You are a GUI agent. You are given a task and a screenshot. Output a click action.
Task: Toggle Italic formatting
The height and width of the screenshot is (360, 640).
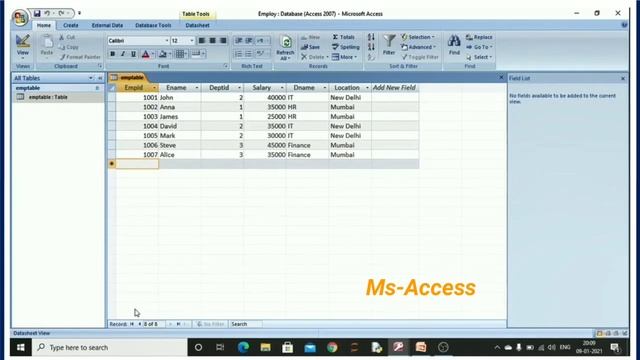click(x=123, y=54)
